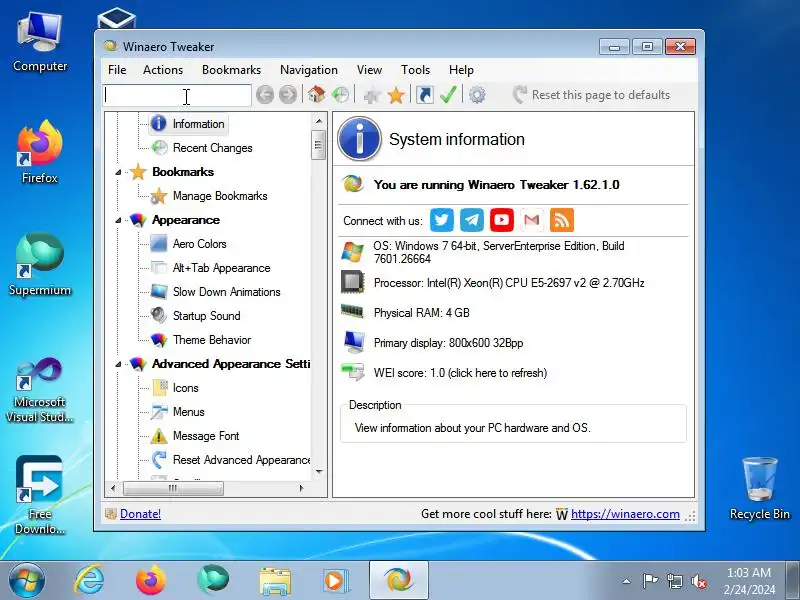
Task: Click the processor chip icon
Action: pos(353,282)
